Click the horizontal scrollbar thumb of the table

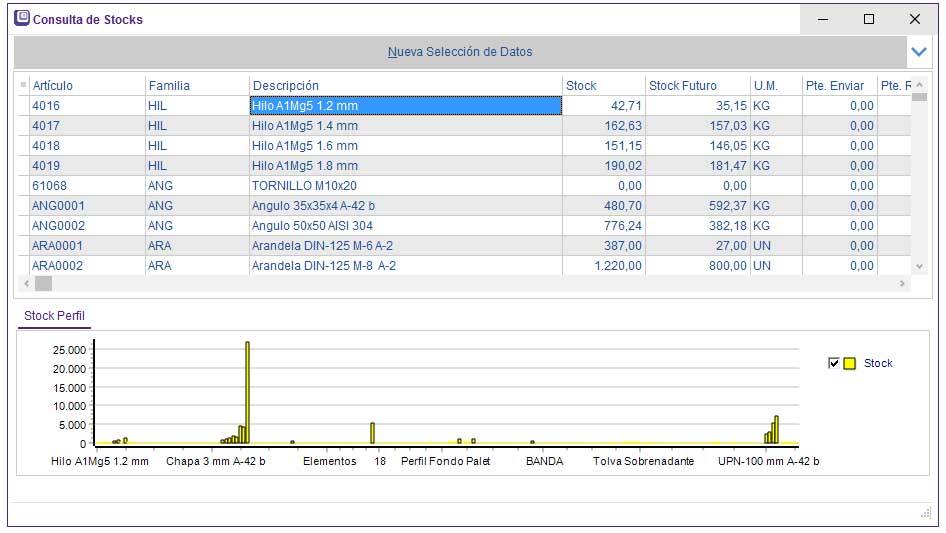tap(43, 284)
